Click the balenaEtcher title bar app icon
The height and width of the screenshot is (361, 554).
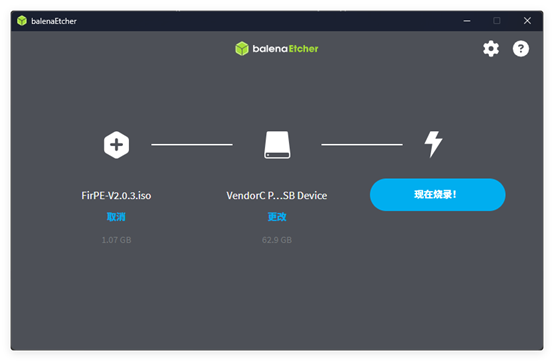(22, 21)
